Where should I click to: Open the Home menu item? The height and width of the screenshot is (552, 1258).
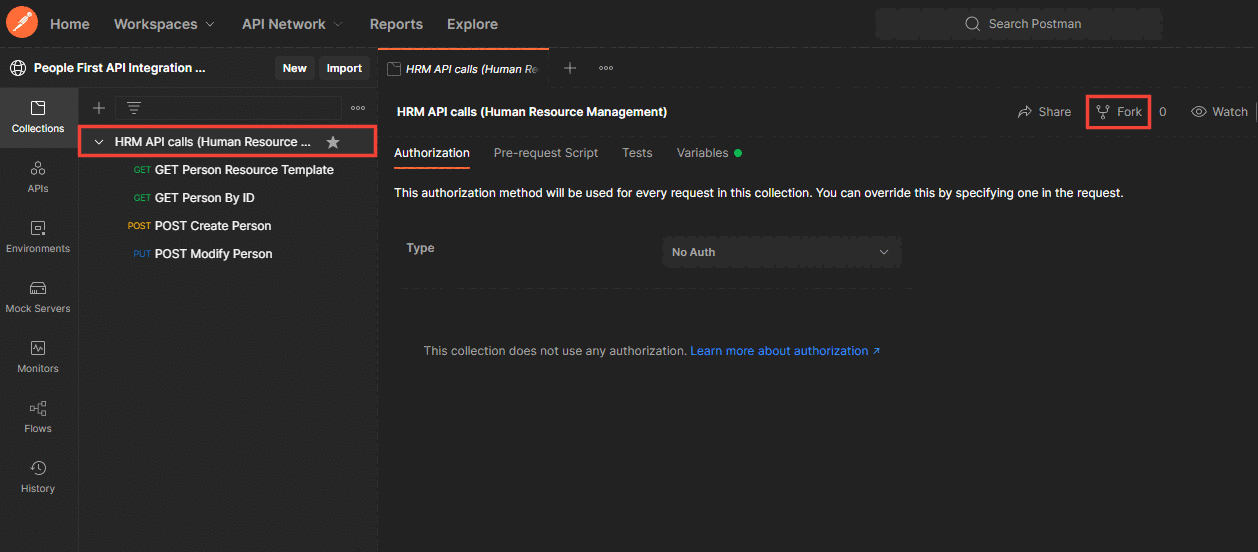pos(70,24)
